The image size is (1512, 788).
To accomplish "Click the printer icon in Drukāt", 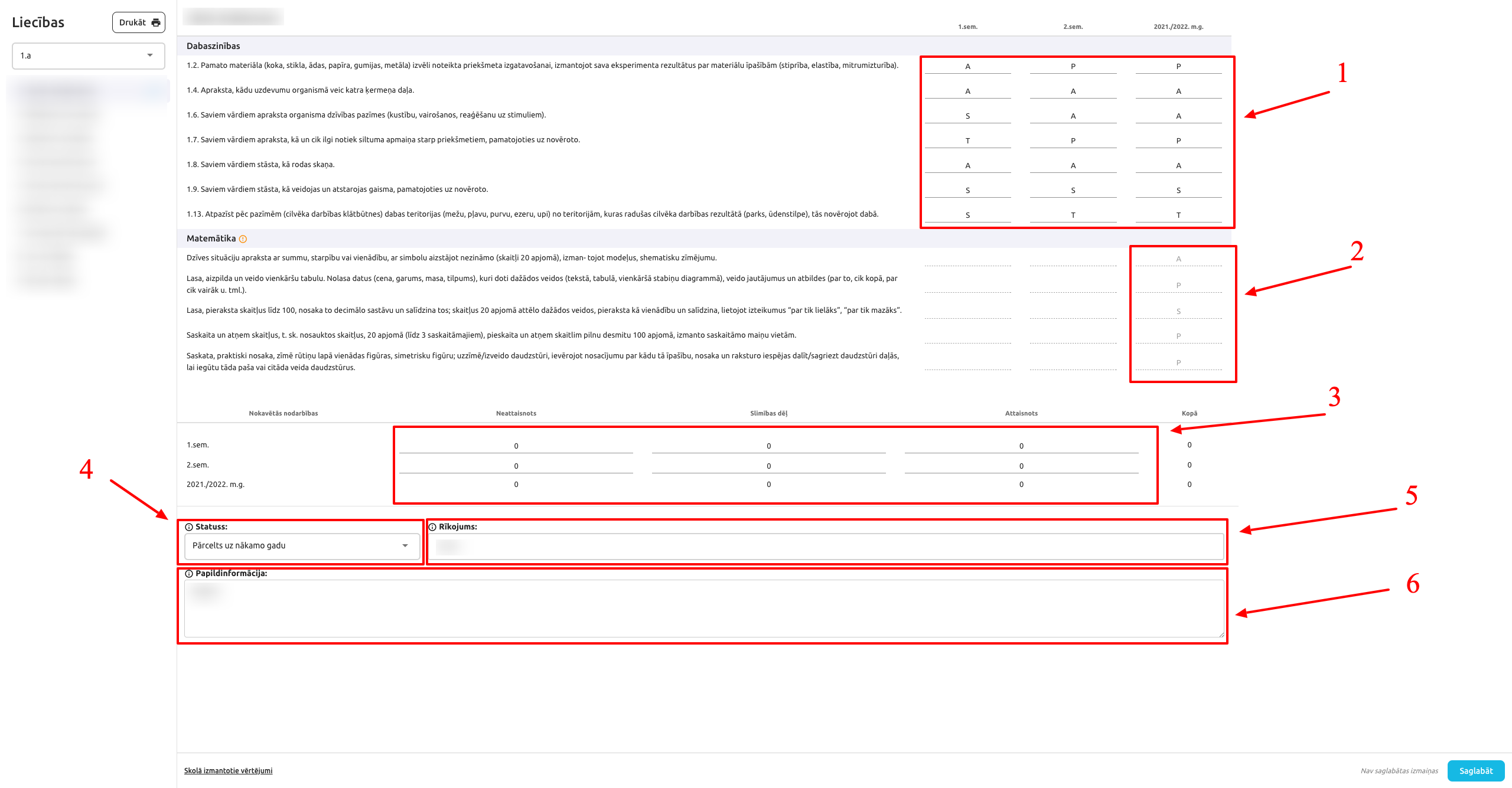I will pyautogui.click(x=156, y=22).
